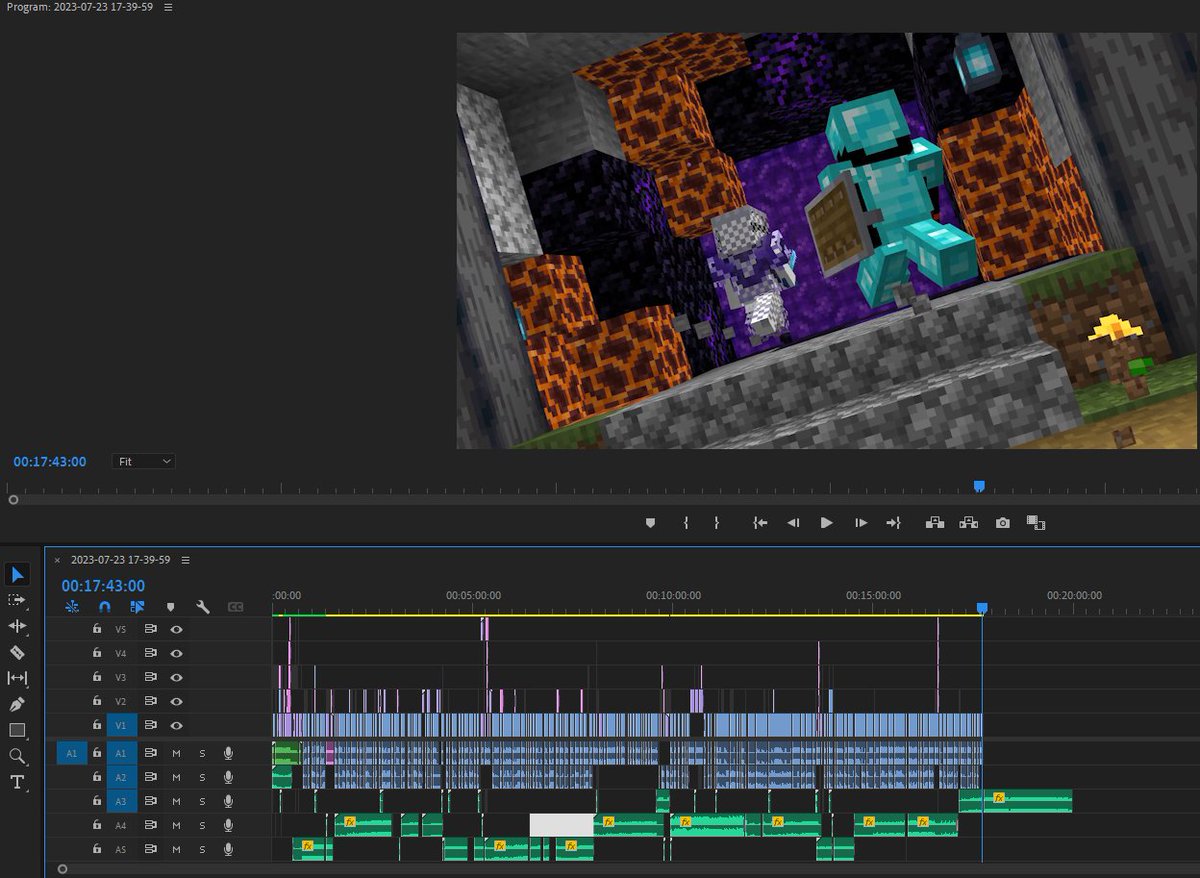Toggle sync lock on V3
Screen dimensions: 1200x878
pos(150,677)
